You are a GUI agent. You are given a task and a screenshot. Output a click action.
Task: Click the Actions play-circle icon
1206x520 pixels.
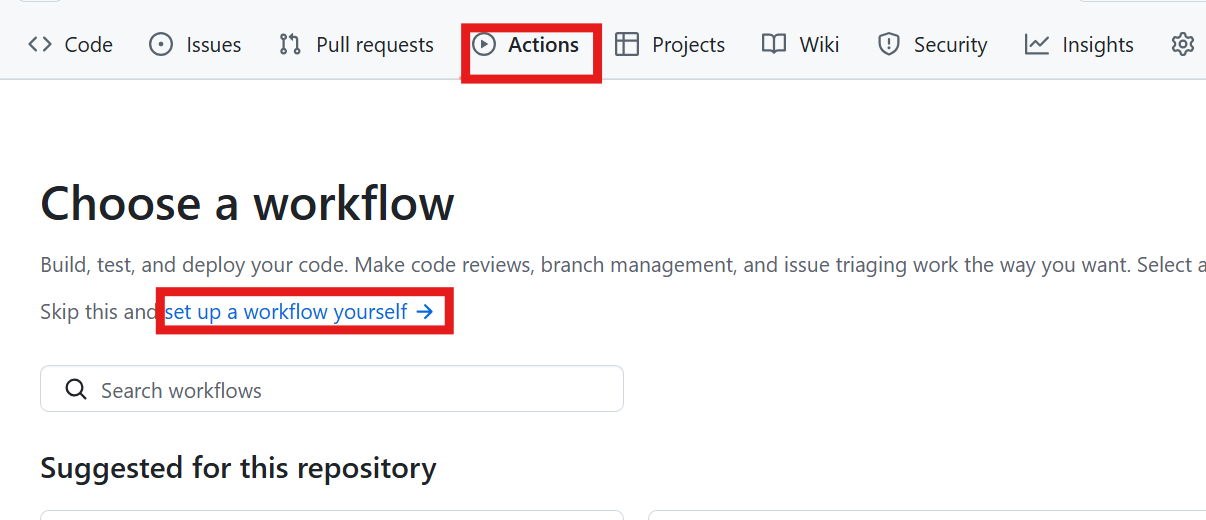coord(484,45)
